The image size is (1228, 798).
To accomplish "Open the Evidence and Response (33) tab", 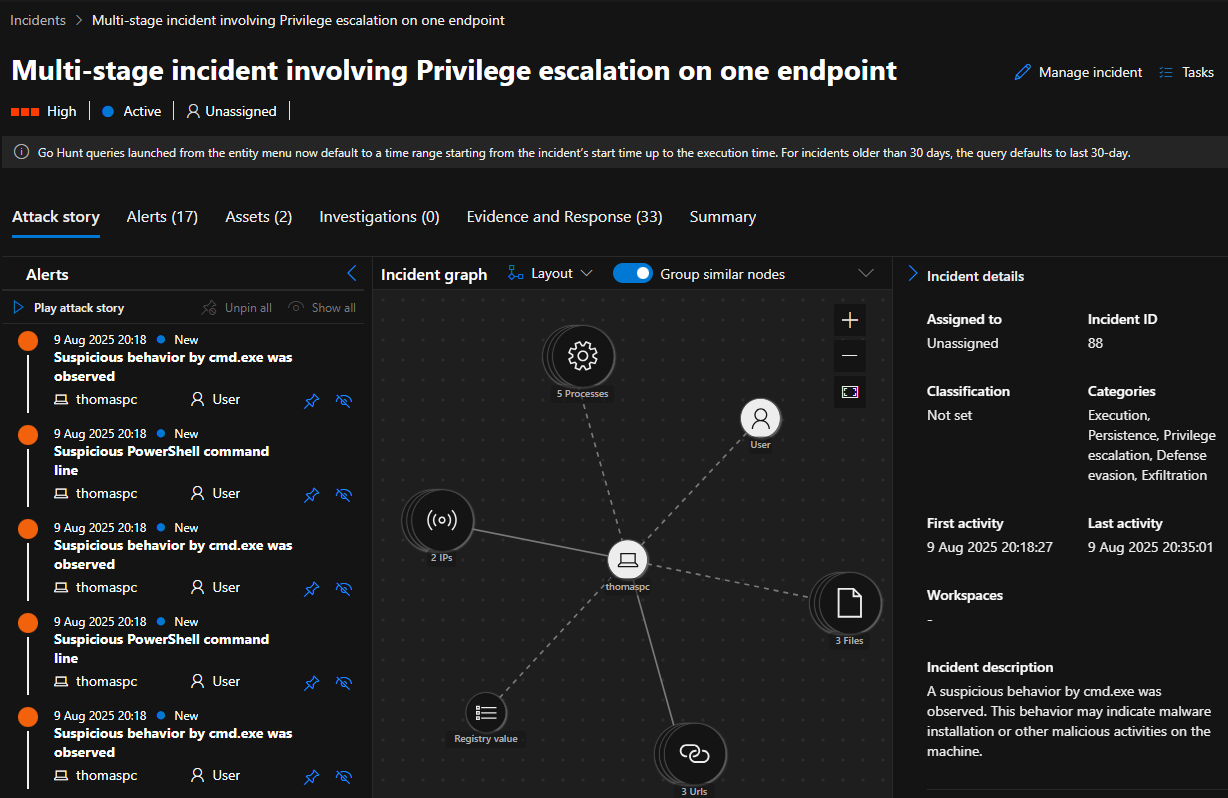I will [x=564, y=217].
